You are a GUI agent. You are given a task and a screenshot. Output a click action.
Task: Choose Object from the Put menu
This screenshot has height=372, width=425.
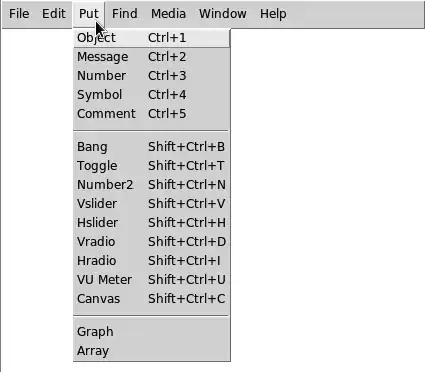click(152, 38)
